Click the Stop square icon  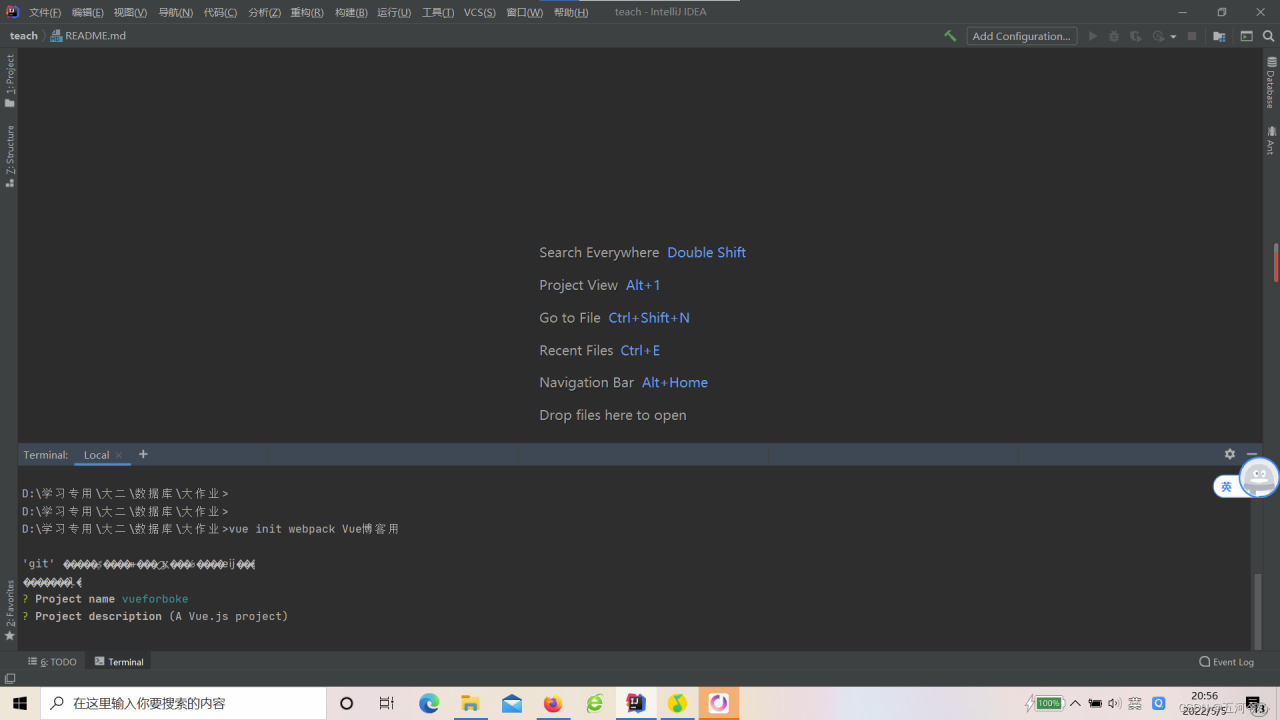[x=1192, y=36]
